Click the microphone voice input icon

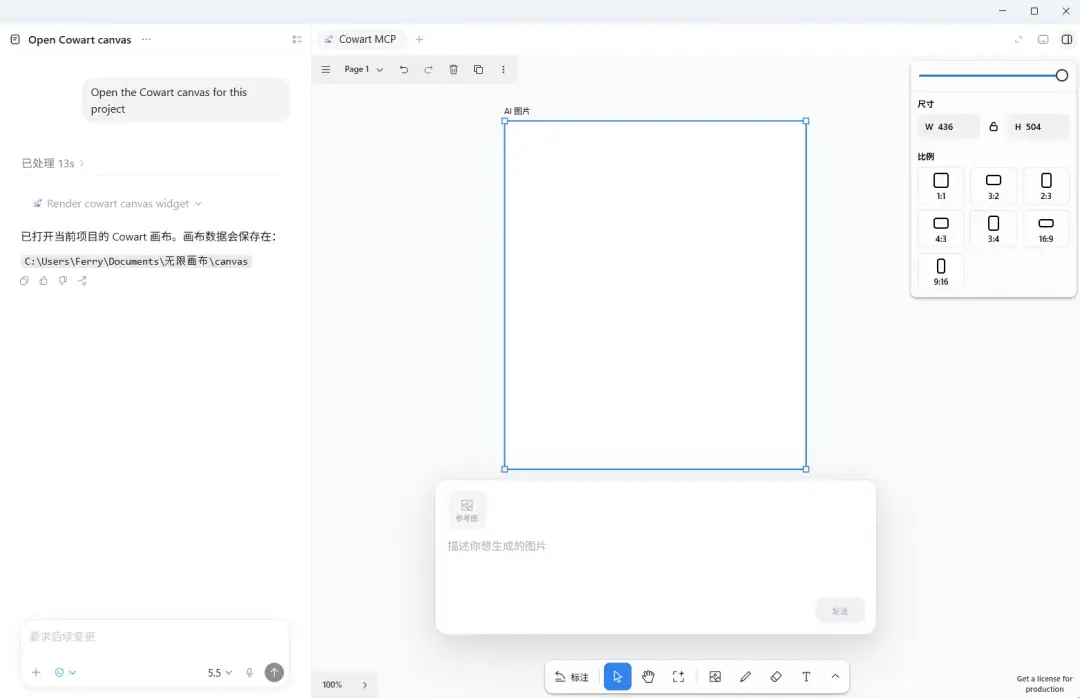point(249,673)
